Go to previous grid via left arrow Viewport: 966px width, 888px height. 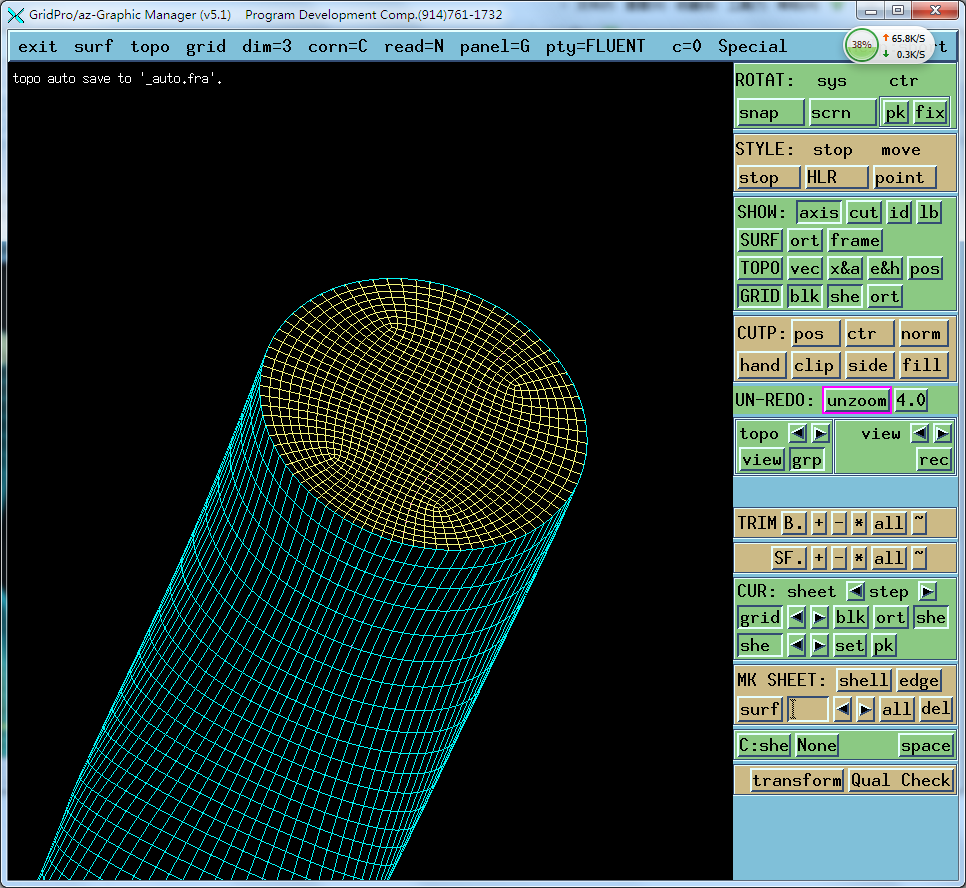click(796, 617)
